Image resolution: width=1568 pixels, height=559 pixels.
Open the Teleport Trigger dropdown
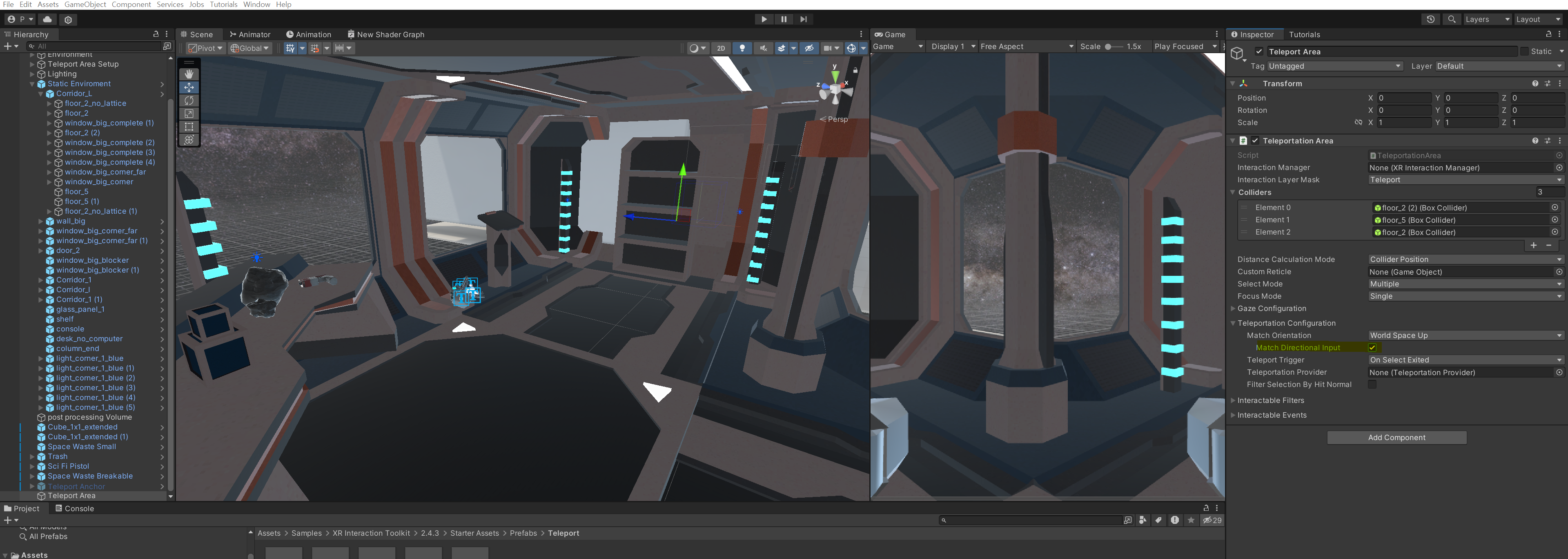pos(1465,360)
